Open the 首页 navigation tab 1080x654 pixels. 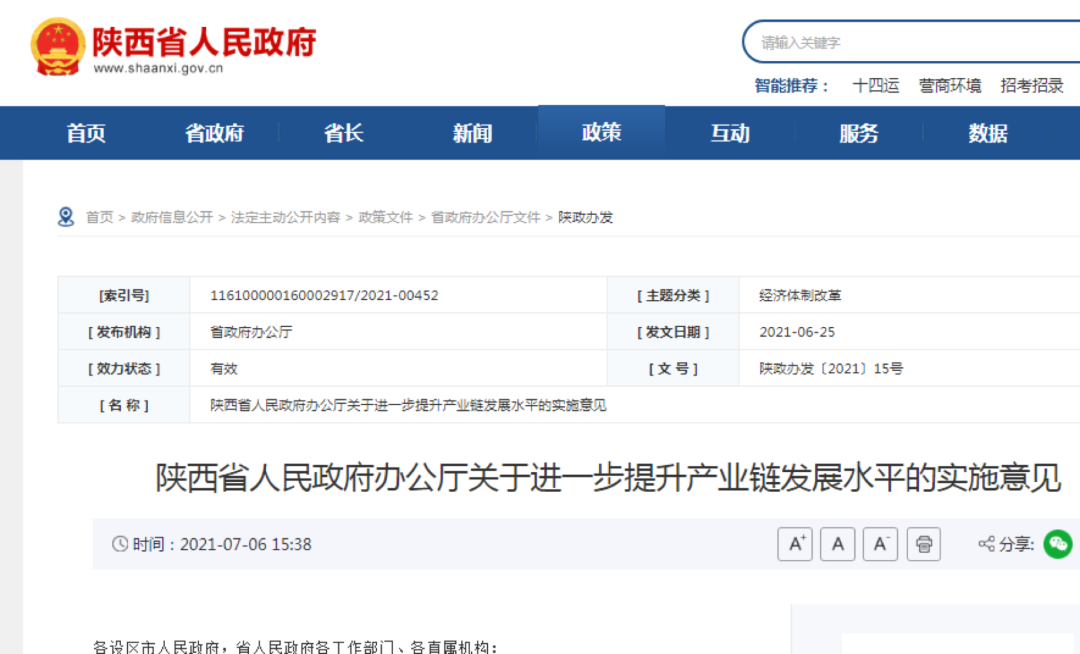(86, 133)
